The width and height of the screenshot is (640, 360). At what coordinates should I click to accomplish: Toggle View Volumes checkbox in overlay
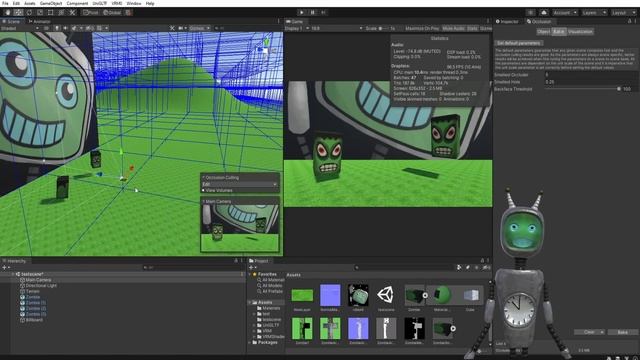point(203,190)
